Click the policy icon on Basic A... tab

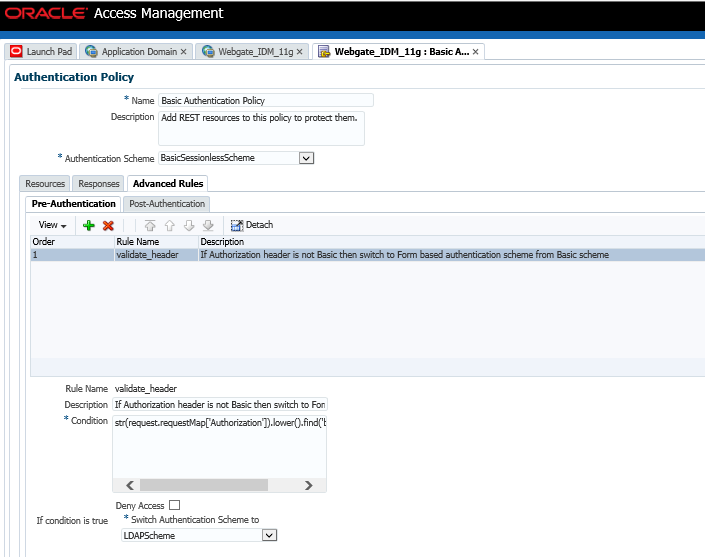tap(324, 52)
